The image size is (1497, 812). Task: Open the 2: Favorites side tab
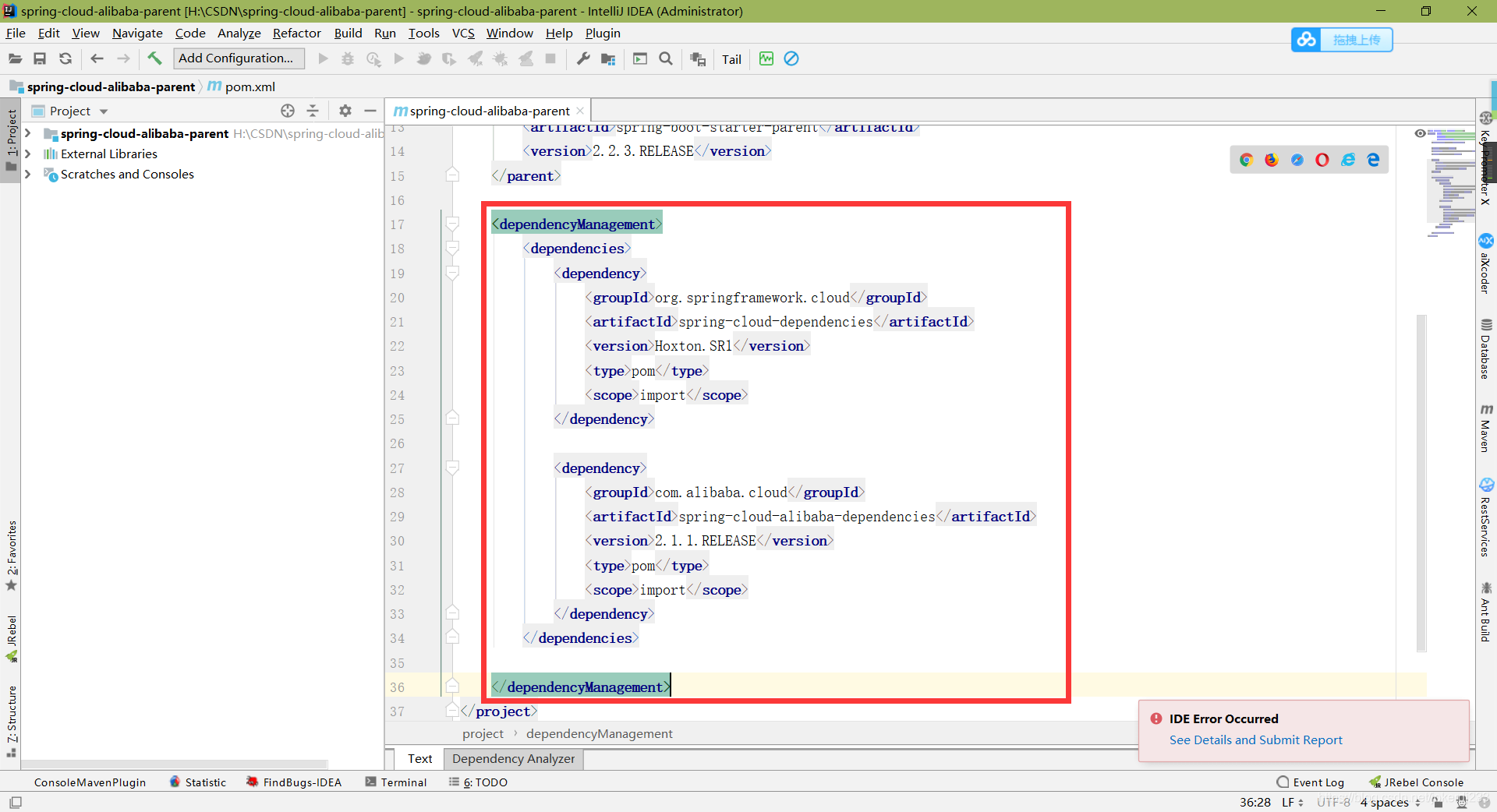coord(11,555)
